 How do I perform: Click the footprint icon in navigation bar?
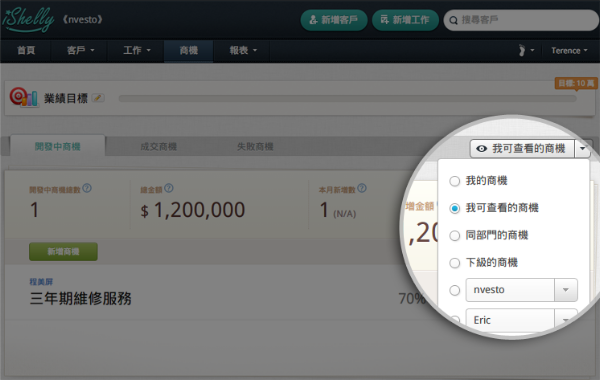click(521, 50)
